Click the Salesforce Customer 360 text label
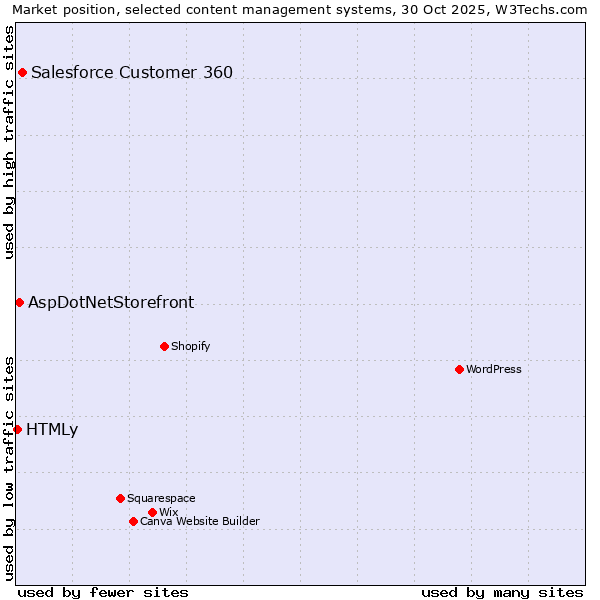 (132, 72)
